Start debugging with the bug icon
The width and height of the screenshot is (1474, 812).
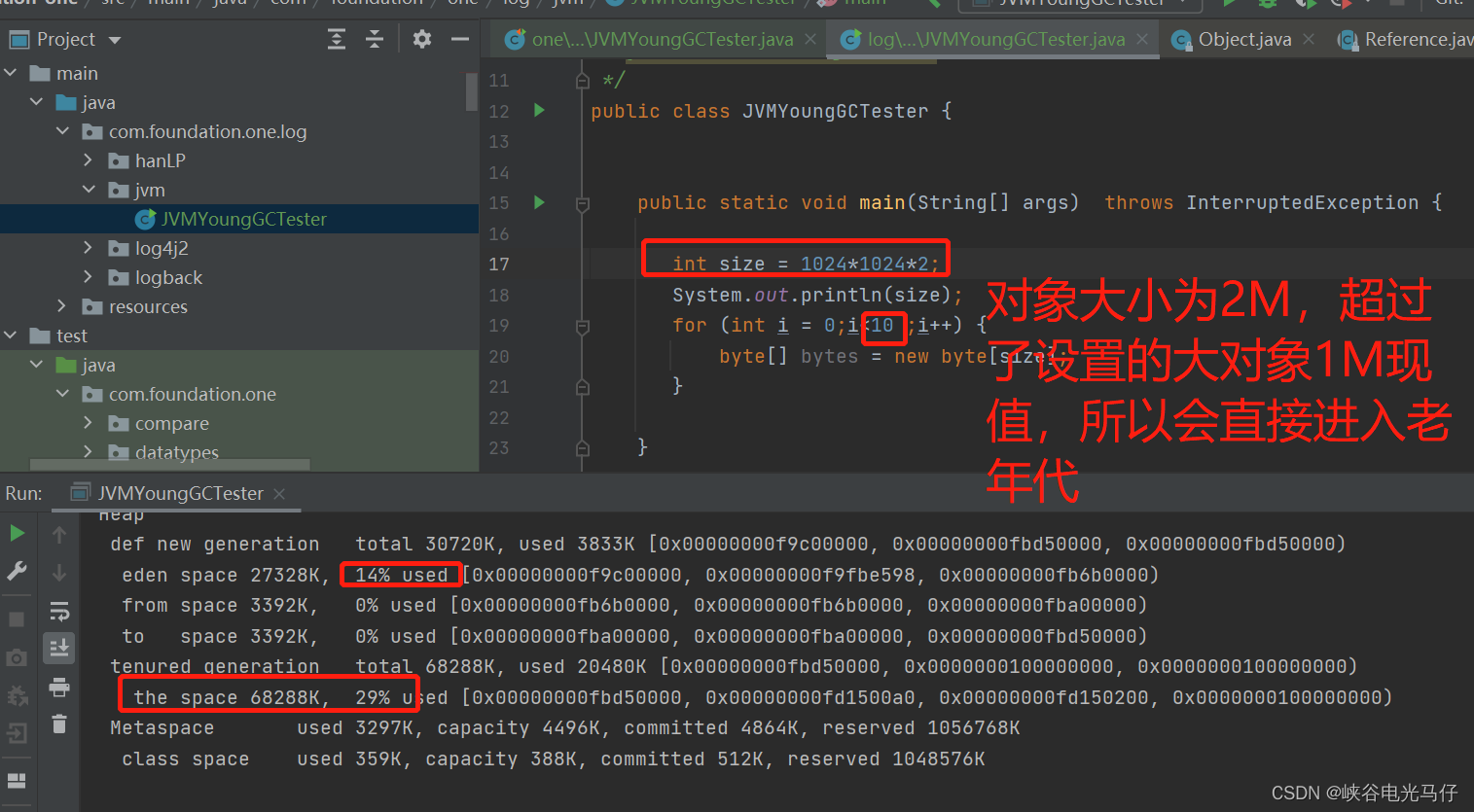click(x=1267, y=5)
